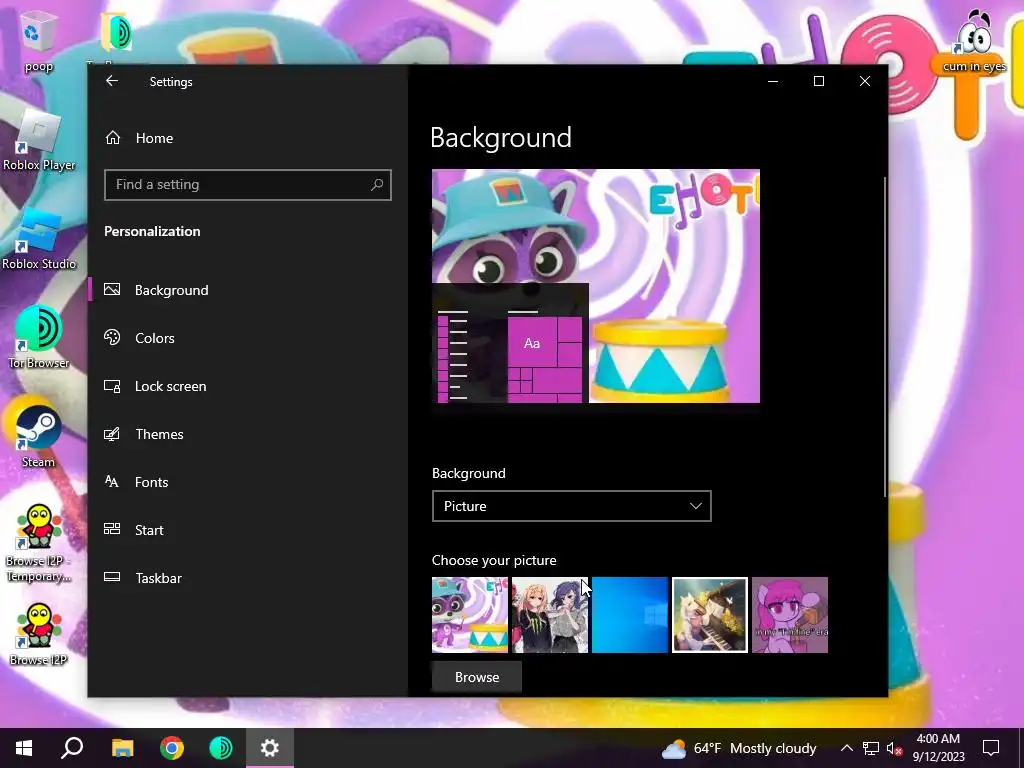Expand the Background type dropdown set to Picture

(x=571, y=506)
